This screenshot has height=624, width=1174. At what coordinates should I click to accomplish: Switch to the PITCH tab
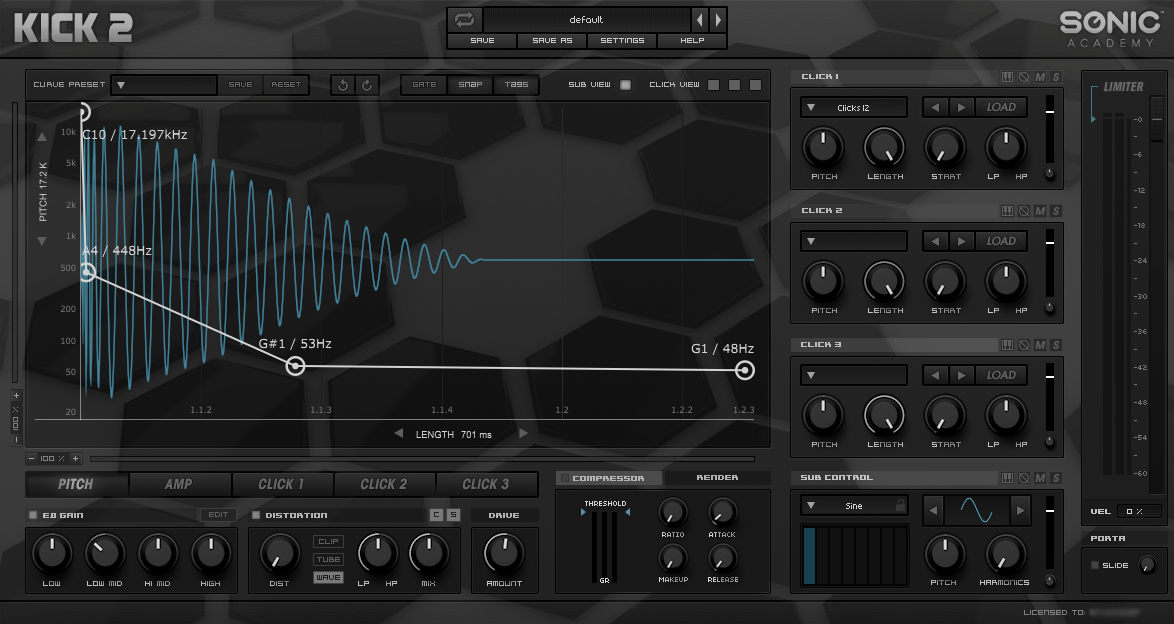point(76,484)
